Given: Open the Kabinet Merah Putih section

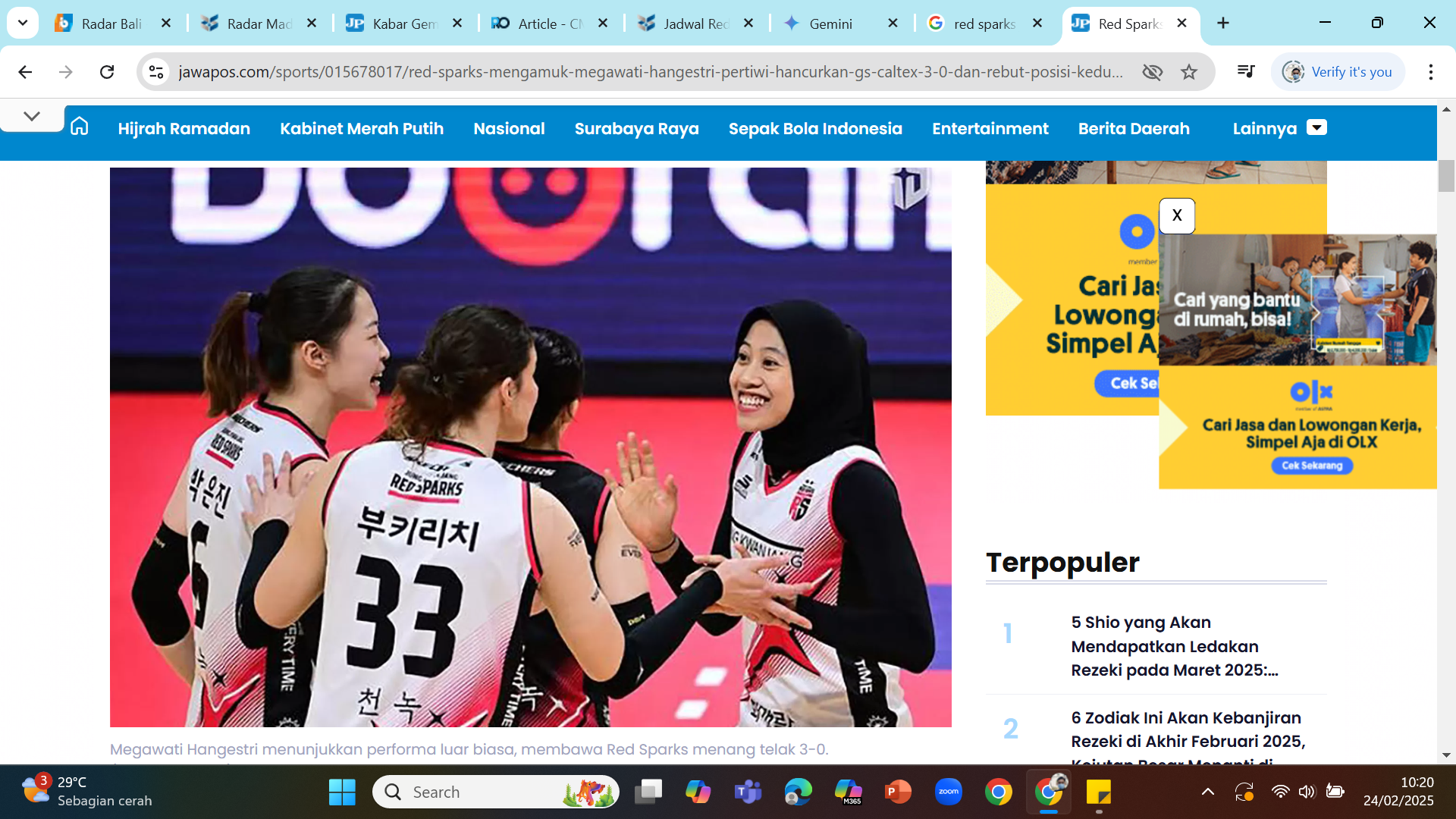Looking at the screenshot, I should pos(362,129).
